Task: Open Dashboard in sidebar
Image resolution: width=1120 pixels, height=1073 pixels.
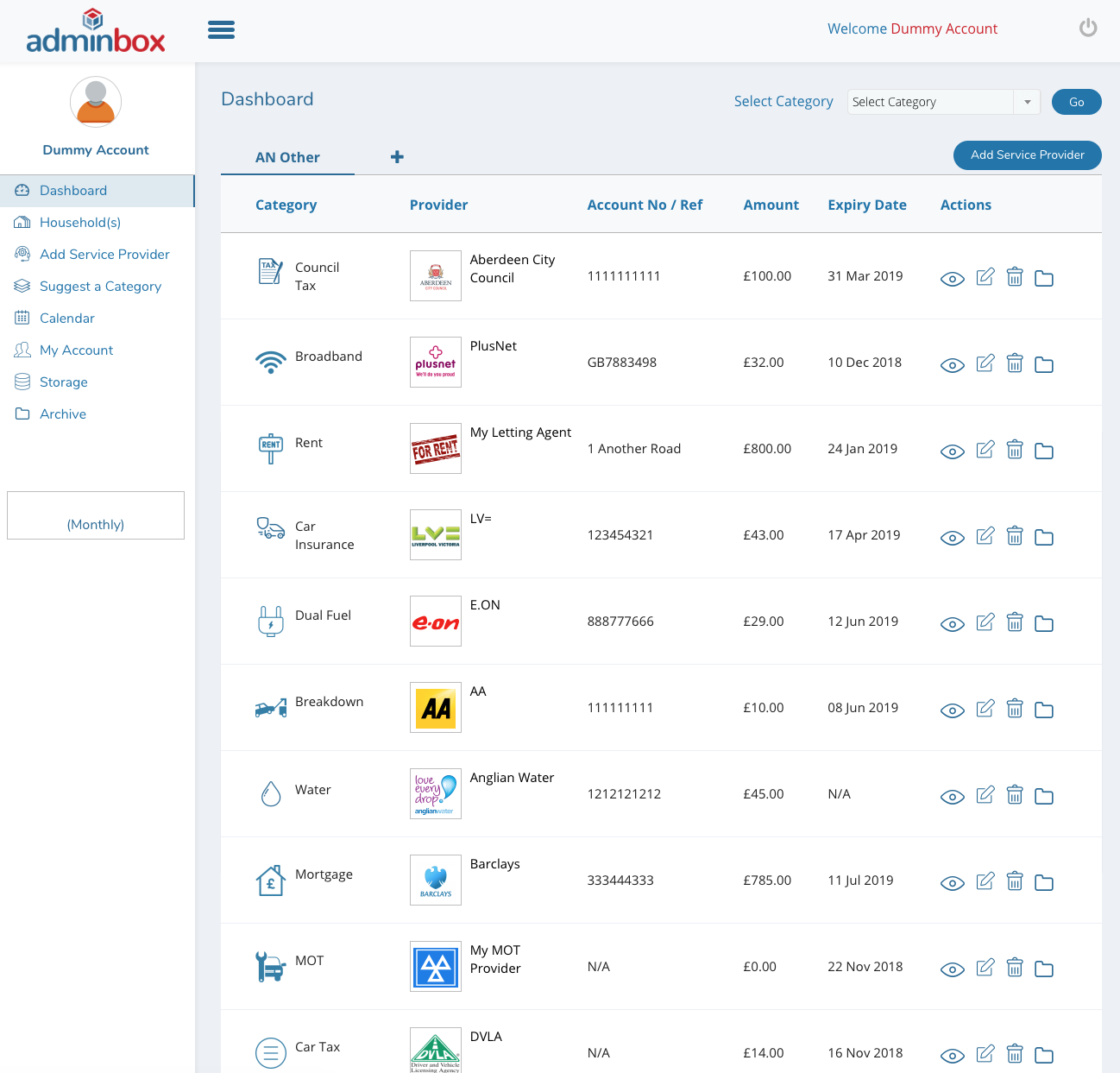Action: (97, 191)
